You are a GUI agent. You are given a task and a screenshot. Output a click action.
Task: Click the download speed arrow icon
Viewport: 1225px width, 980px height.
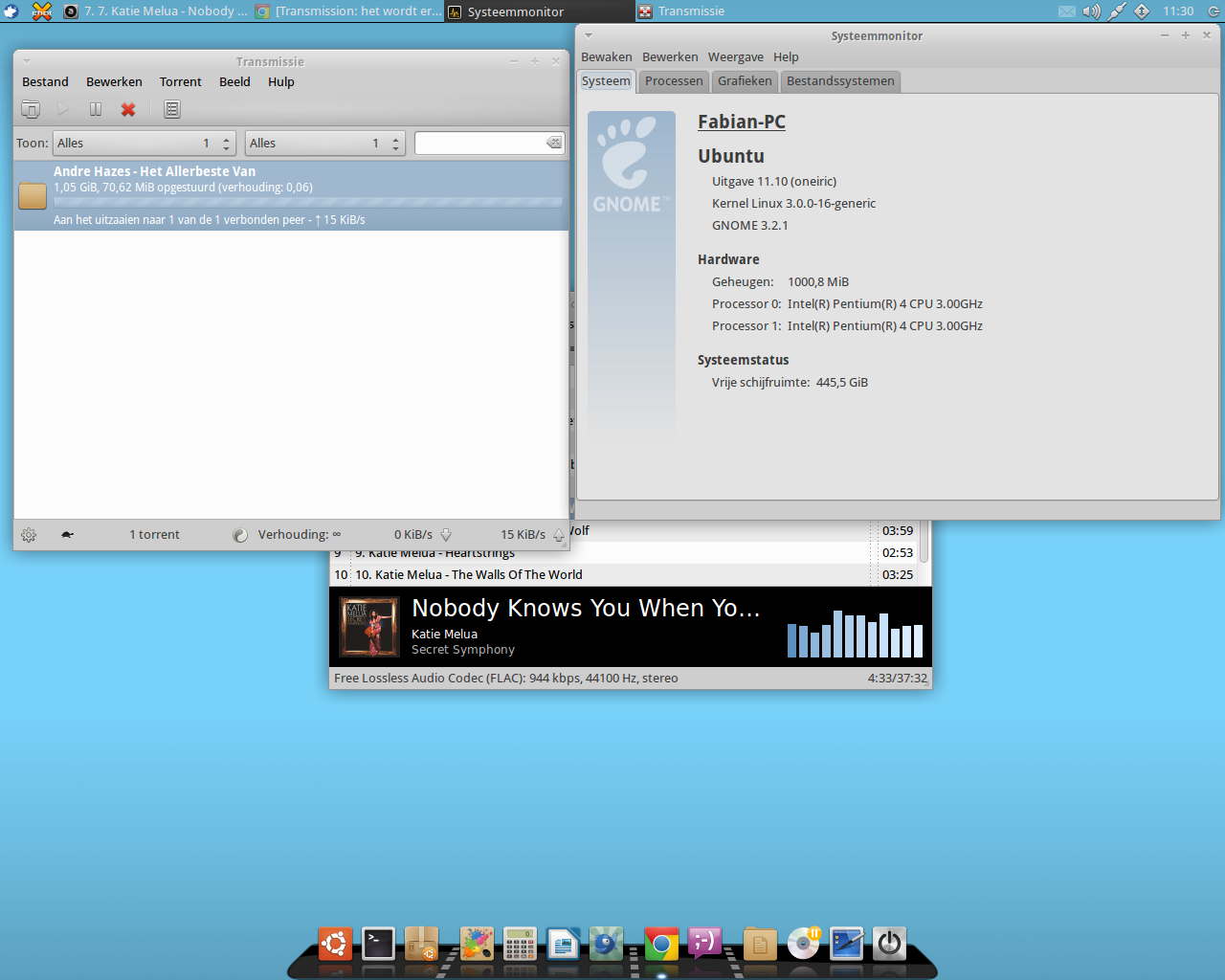pyautogui.click(x=446, y=535)
